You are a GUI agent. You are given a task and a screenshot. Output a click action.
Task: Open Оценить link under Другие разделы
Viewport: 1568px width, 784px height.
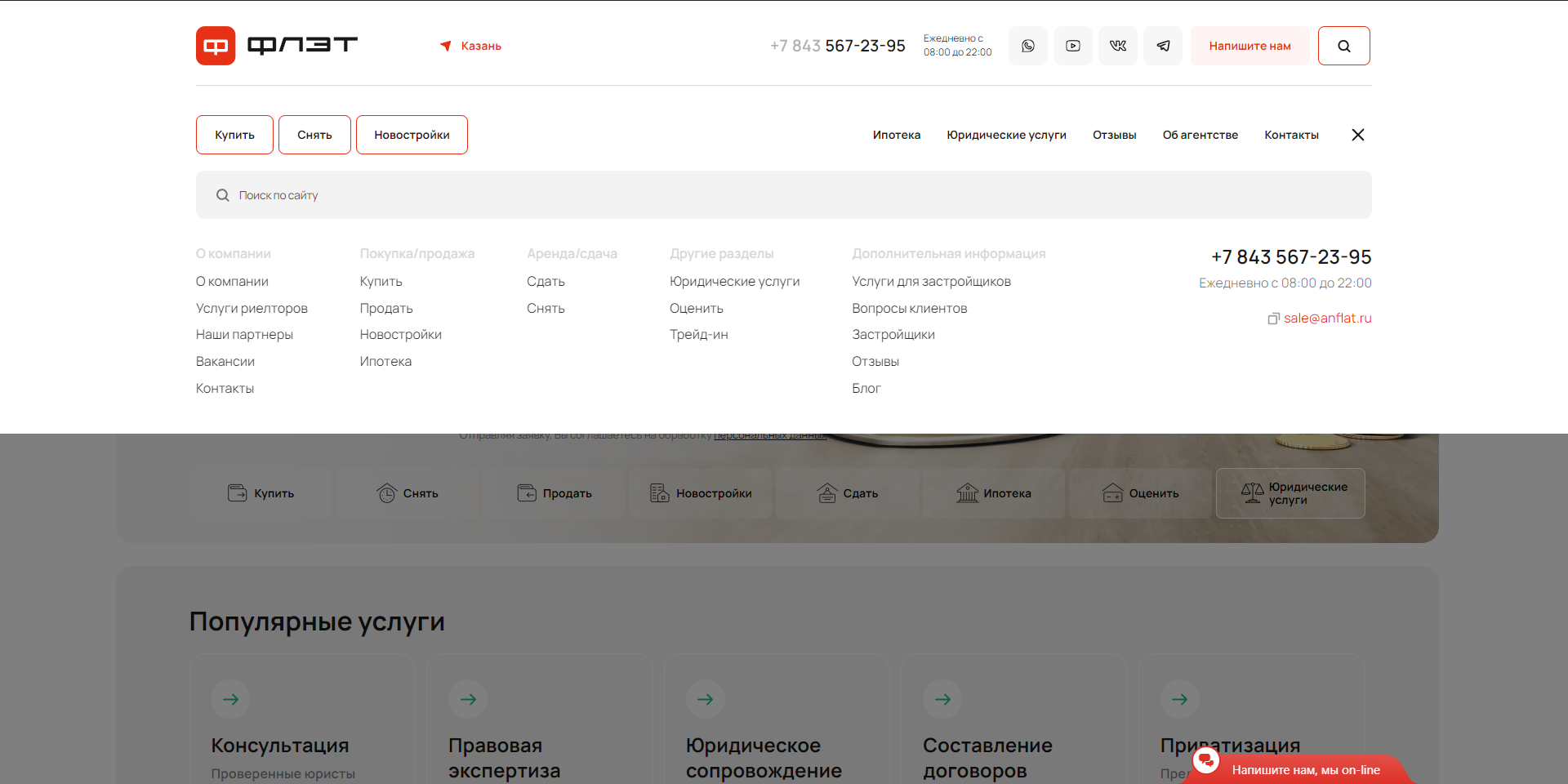click(697, 309)
